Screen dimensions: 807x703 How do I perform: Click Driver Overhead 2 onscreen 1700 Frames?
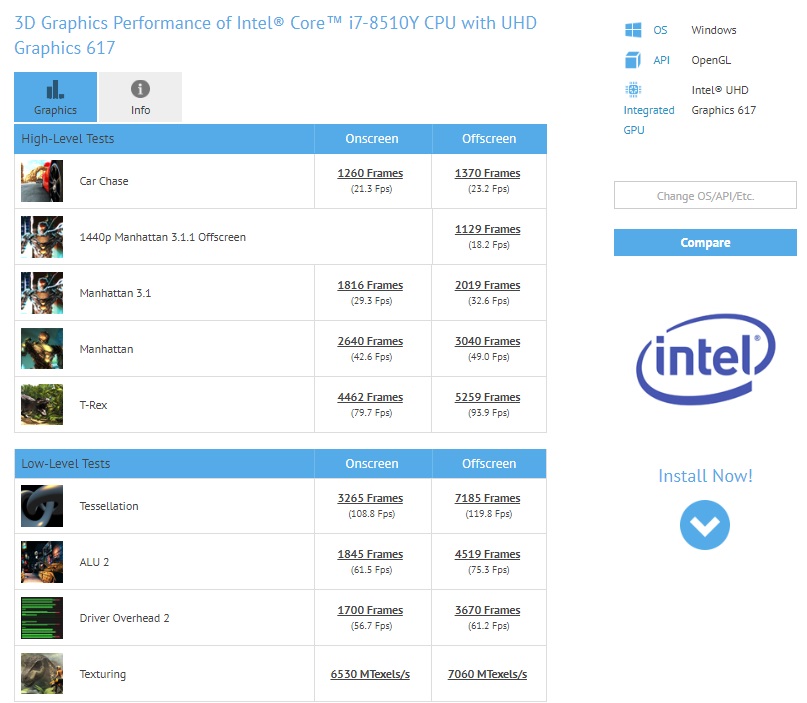(x=370, y=610)
